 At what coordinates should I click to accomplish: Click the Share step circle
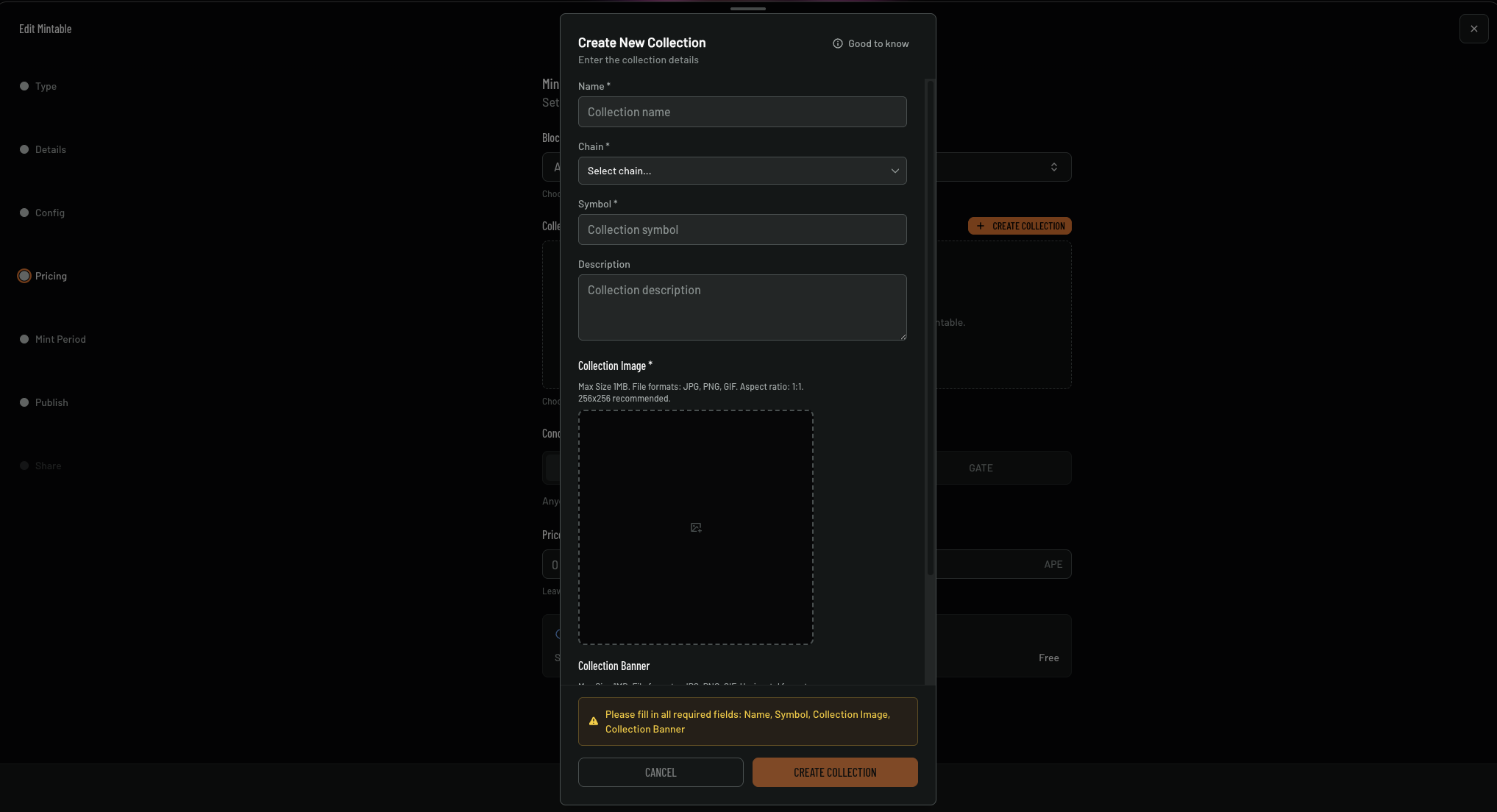(23, 465)
